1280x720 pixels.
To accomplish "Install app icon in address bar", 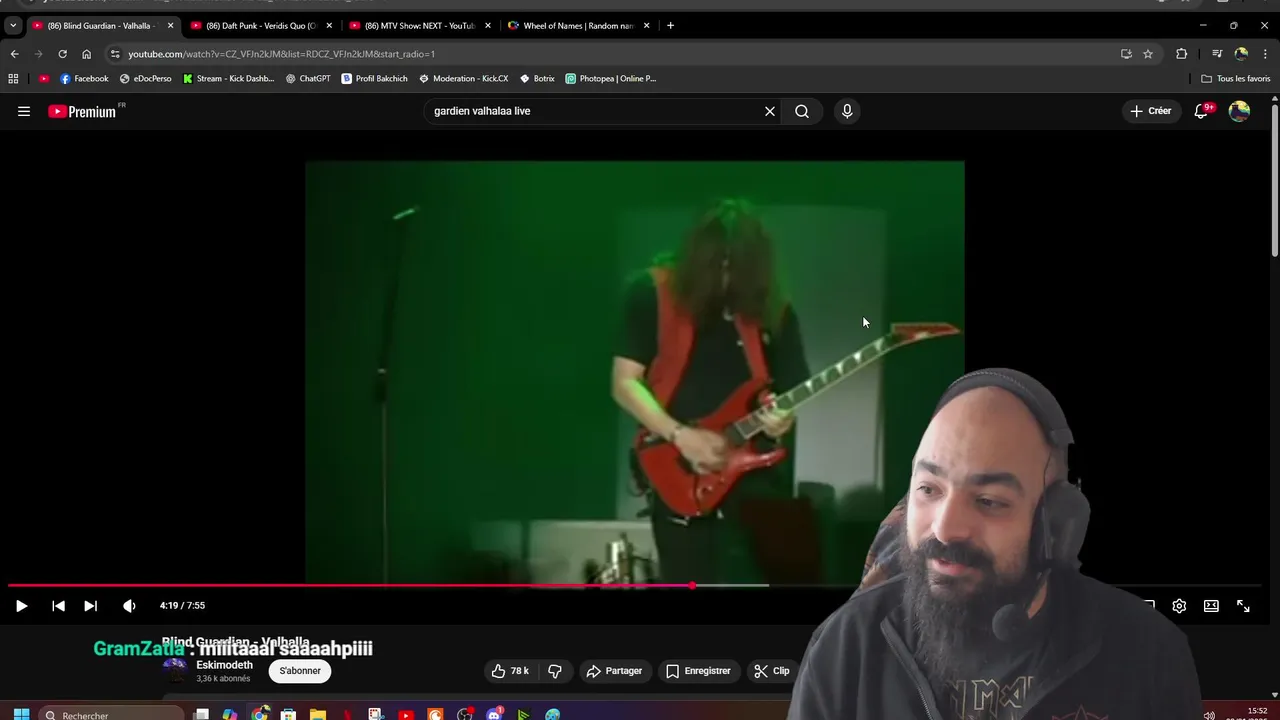I will tap(1126, 54).
